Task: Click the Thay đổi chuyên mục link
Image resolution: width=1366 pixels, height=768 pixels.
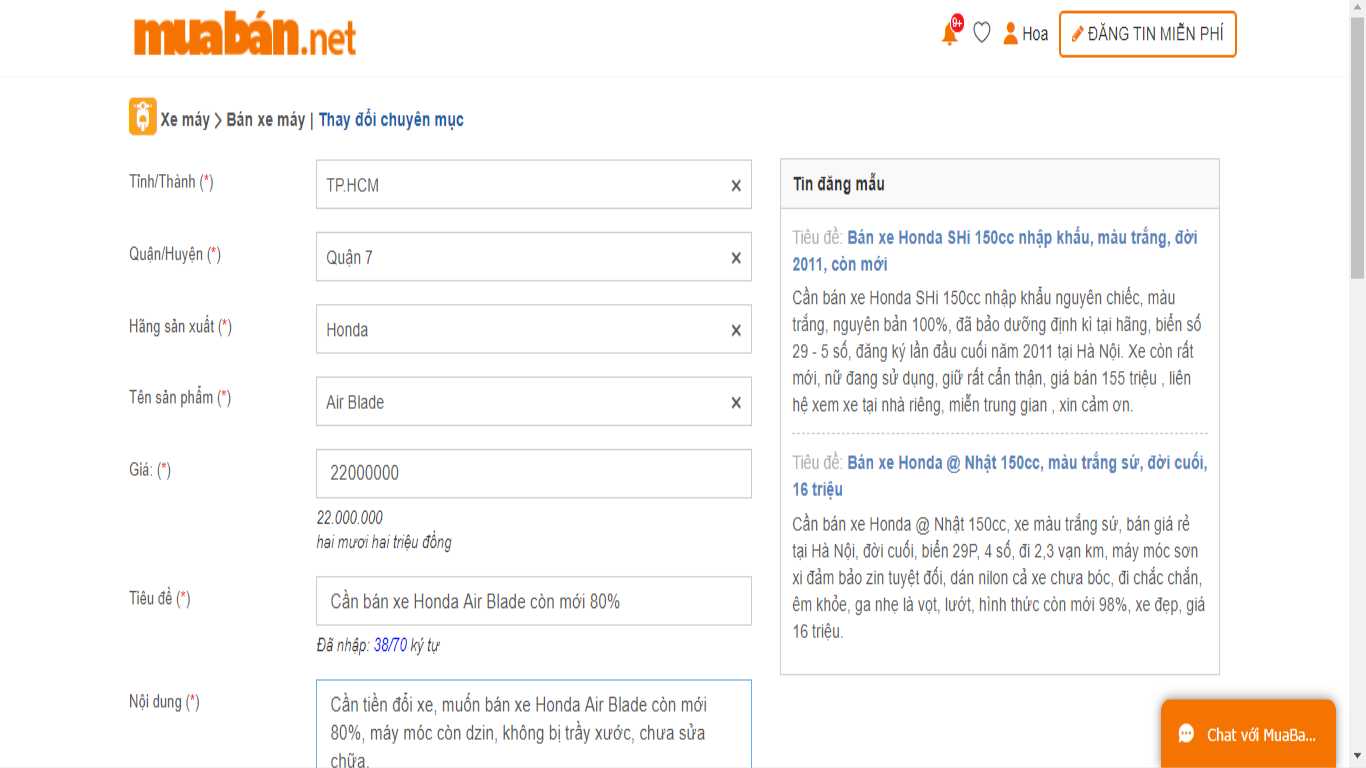Action: (x=391, y=120)
